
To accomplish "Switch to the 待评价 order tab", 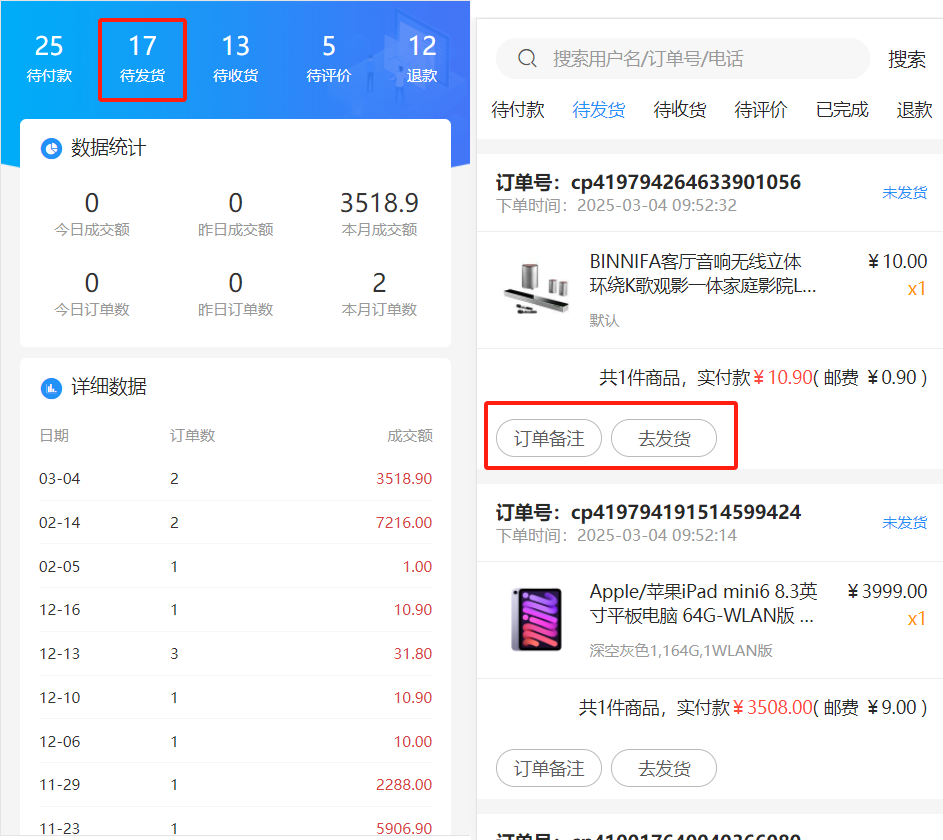I will tap(761, 110).
